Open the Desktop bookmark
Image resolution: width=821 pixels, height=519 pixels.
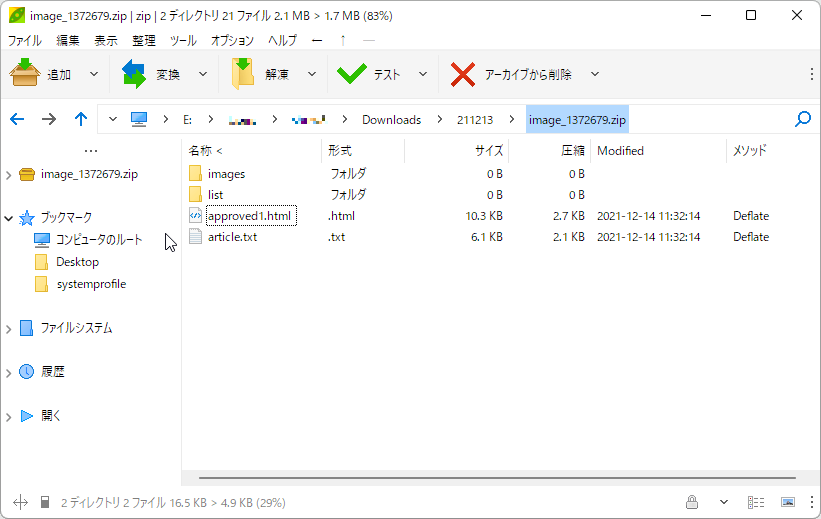[77, 261]
